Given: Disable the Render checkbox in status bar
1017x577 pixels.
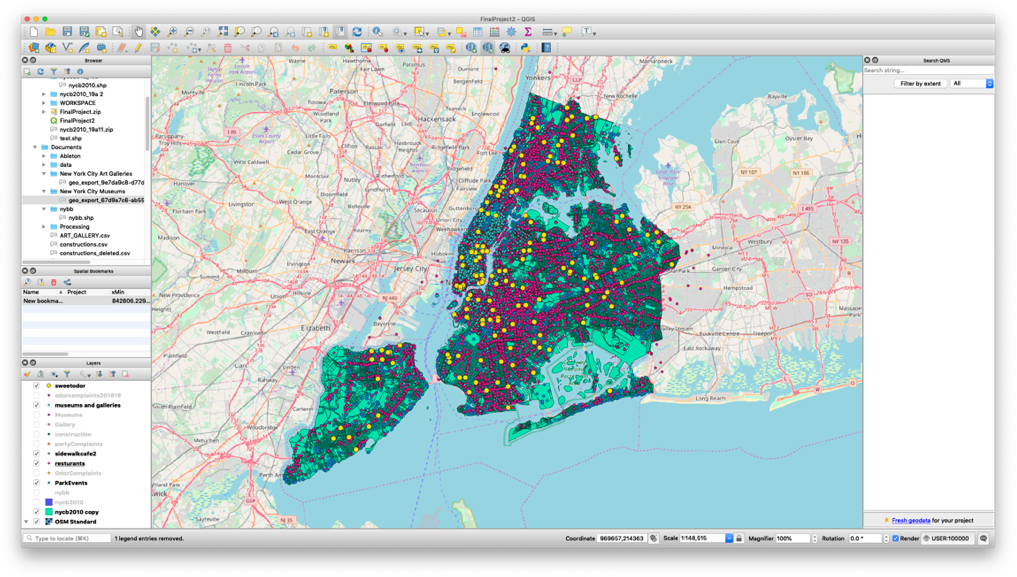Looking at the screenshot, I should (896, 538).
